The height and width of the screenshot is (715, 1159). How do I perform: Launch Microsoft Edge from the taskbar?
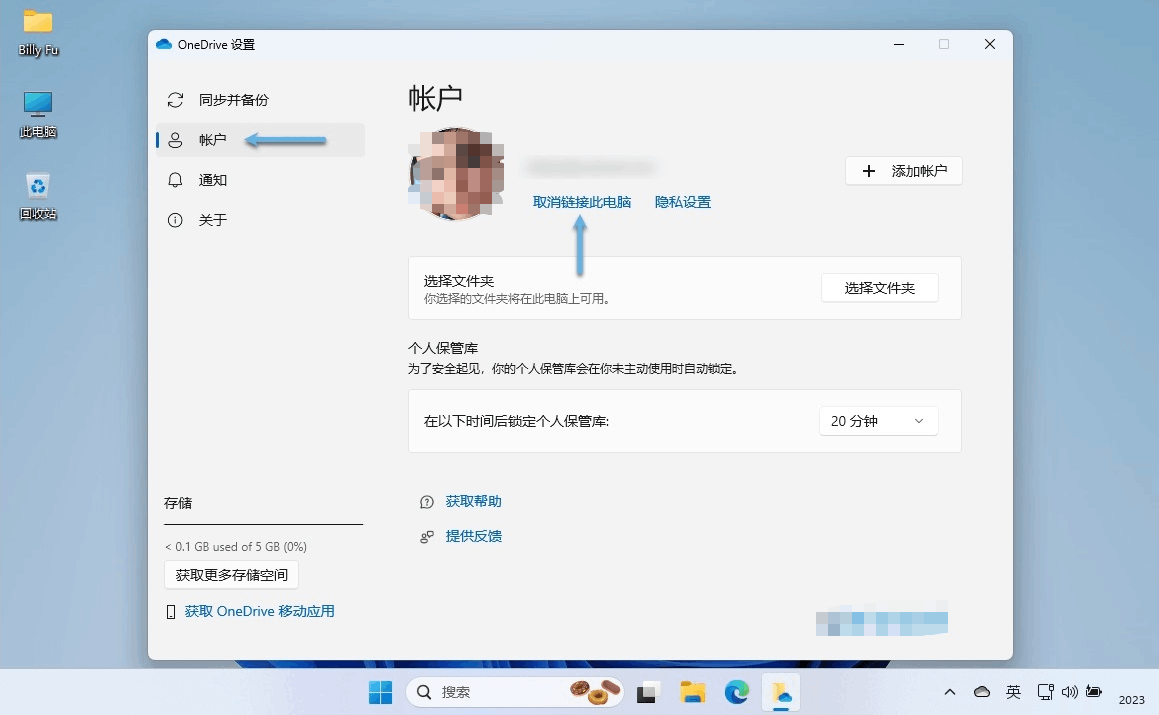pyautogui.click(x=737, y=692)
